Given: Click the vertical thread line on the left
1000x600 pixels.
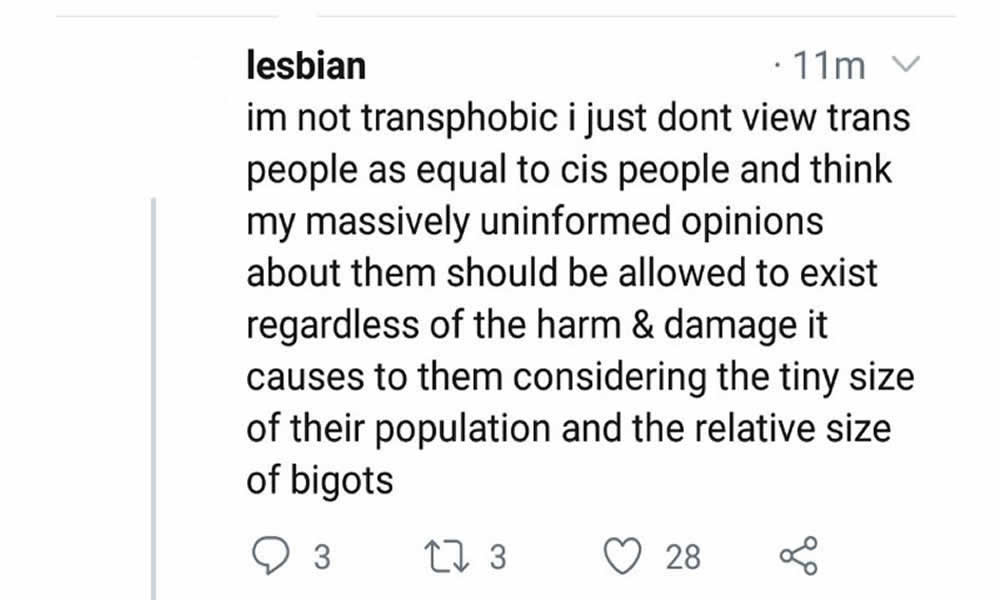Looking at the screenshot, I should (153, 400).
